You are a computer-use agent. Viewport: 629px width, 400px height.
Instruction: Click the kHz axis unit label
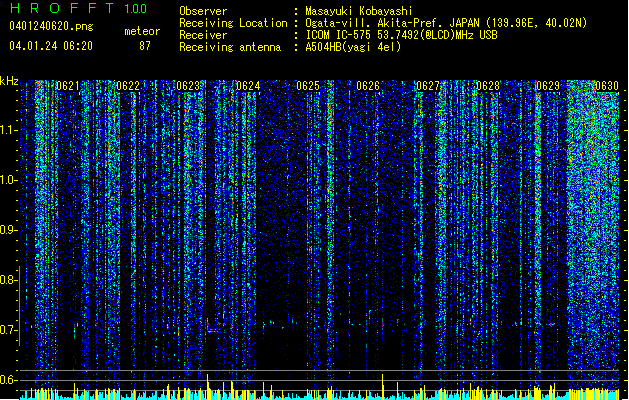coord(9,81)
